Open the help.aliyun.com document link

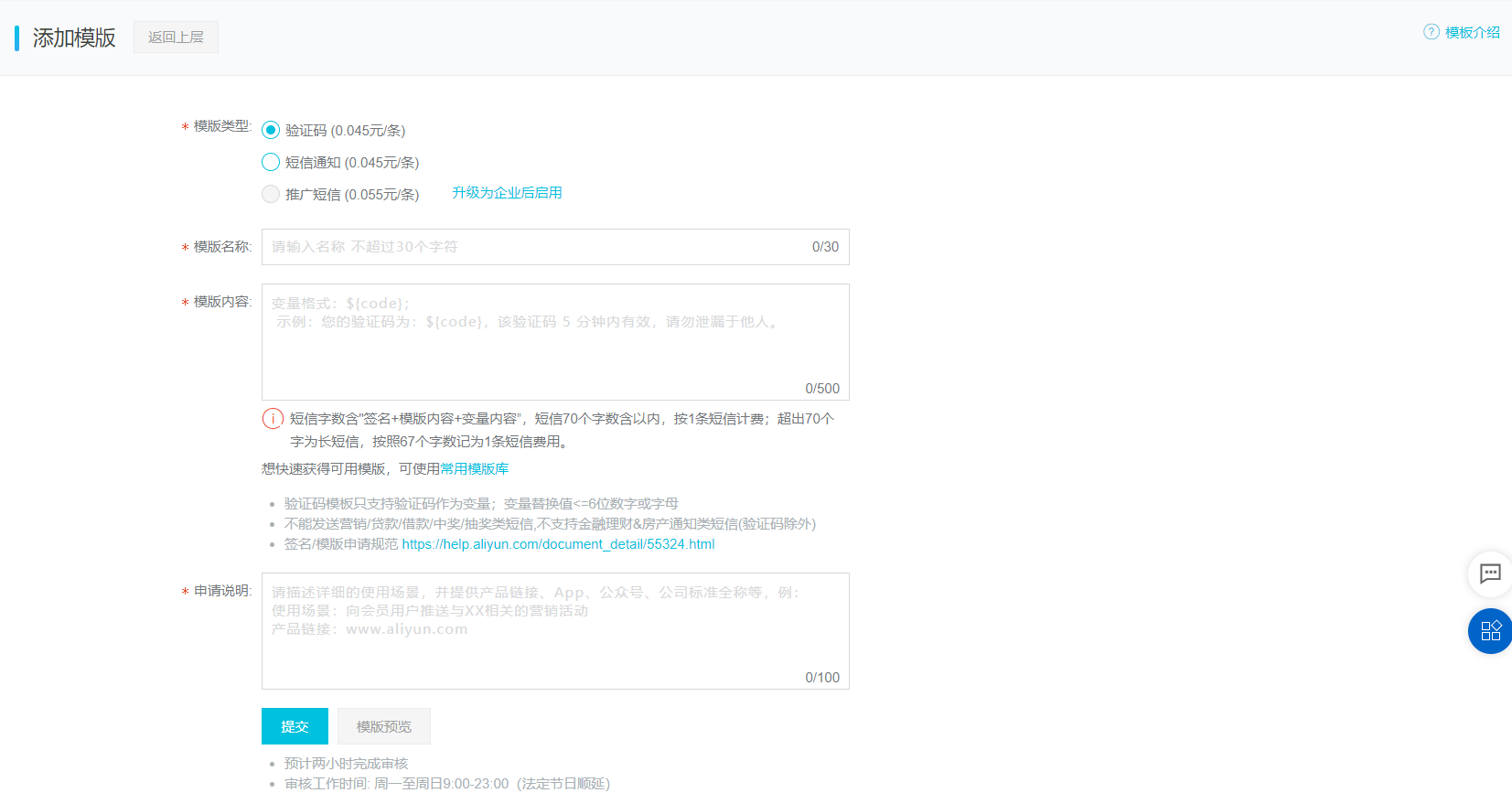pos(558,544)
